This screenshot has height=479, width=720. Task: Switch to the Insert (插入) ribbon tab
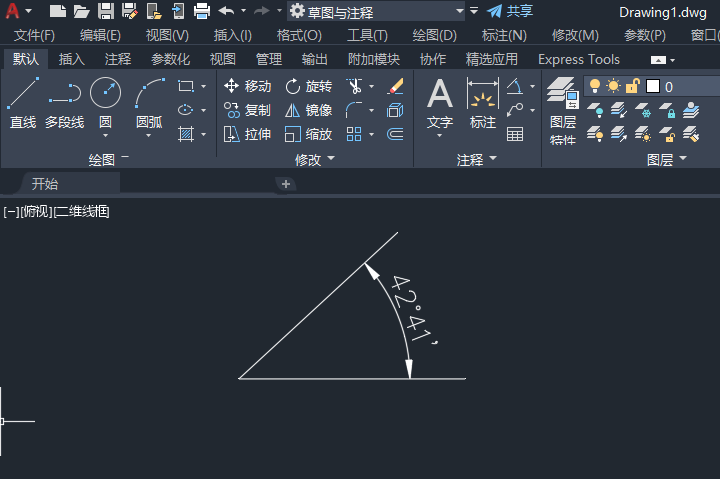click(72, 59)
